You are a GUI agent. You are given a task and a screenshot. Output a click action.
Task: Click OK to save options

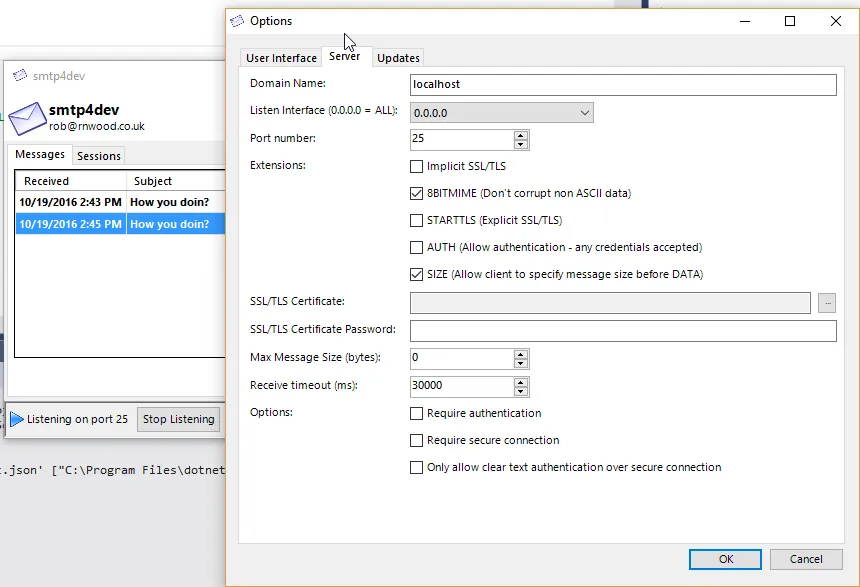click(725, 559)
